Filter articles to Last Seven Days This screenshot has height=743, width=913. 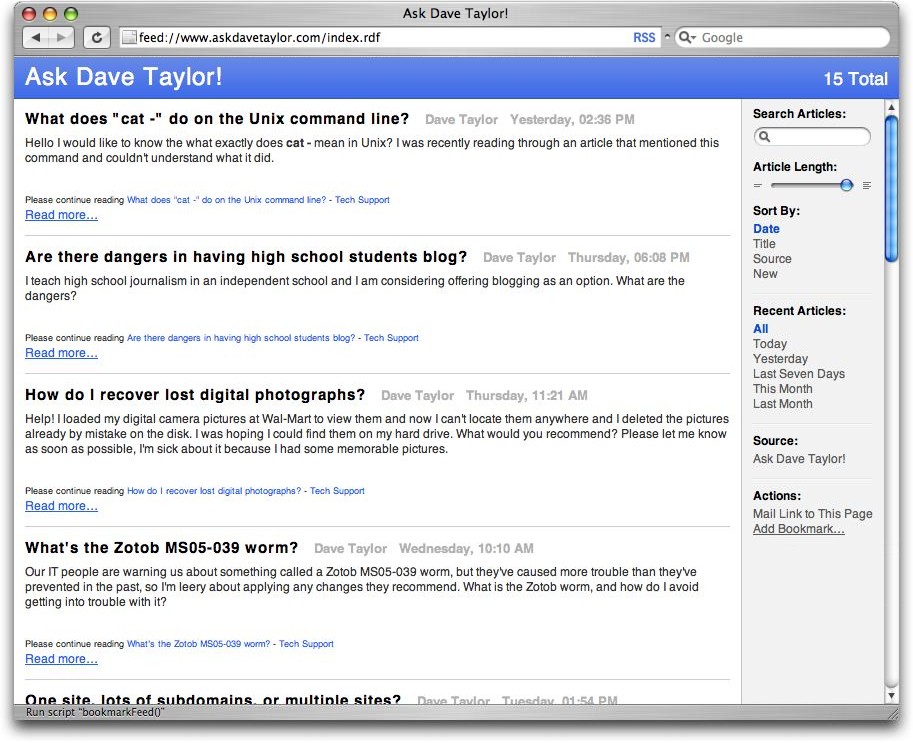point(799,374)
